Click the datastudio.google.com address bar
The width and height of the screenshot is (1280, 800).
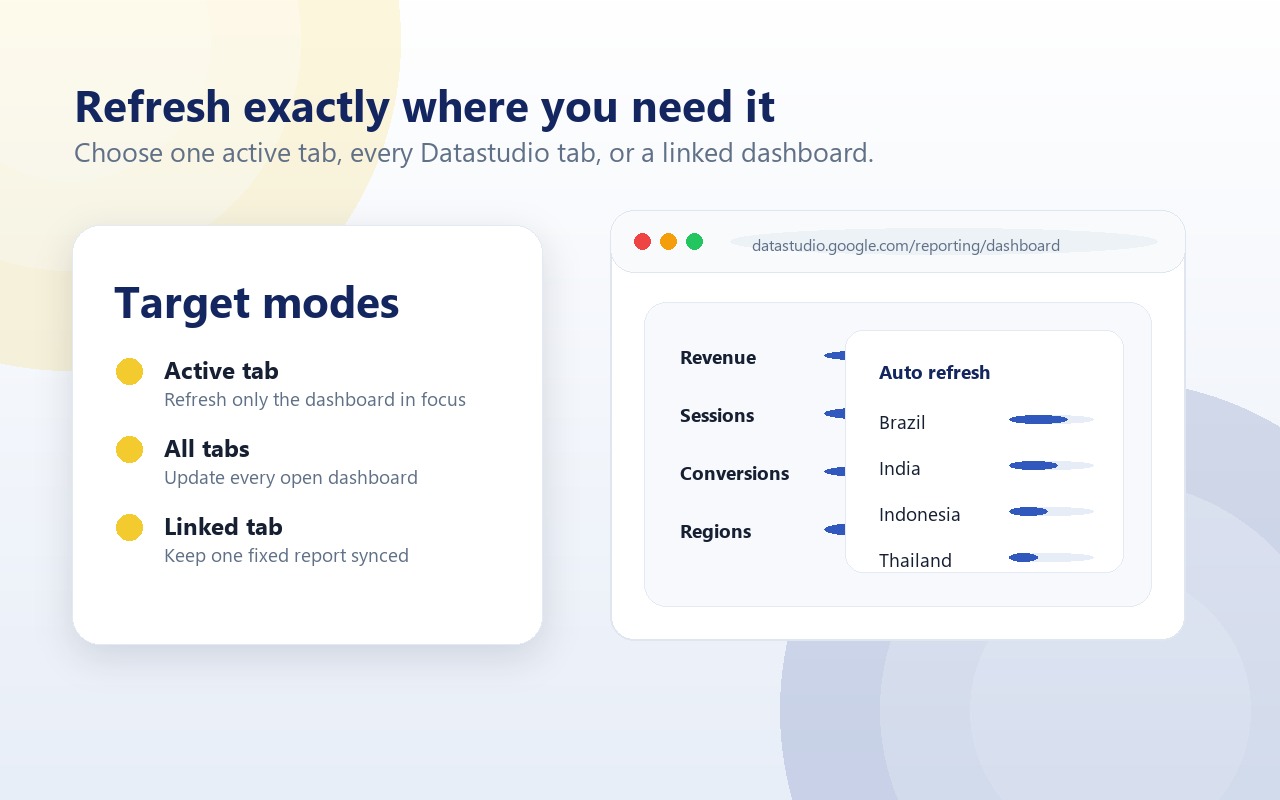point(944,242)
